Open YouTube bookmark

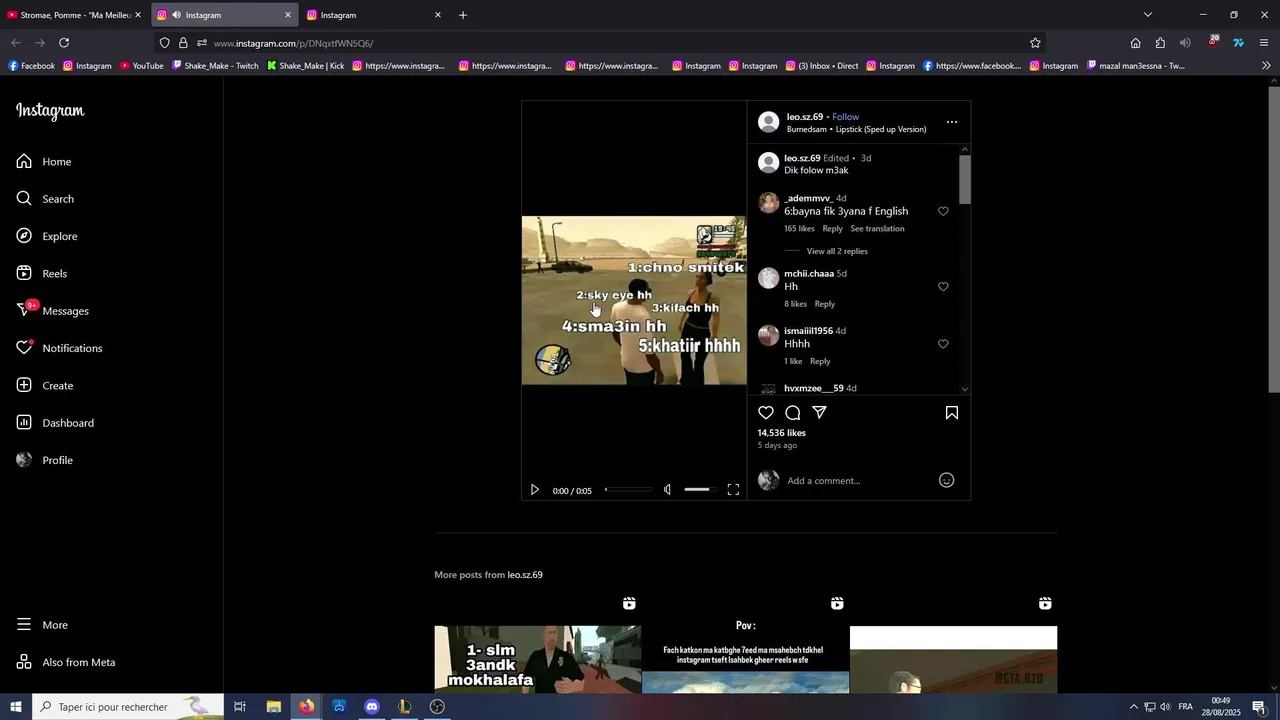141,66
